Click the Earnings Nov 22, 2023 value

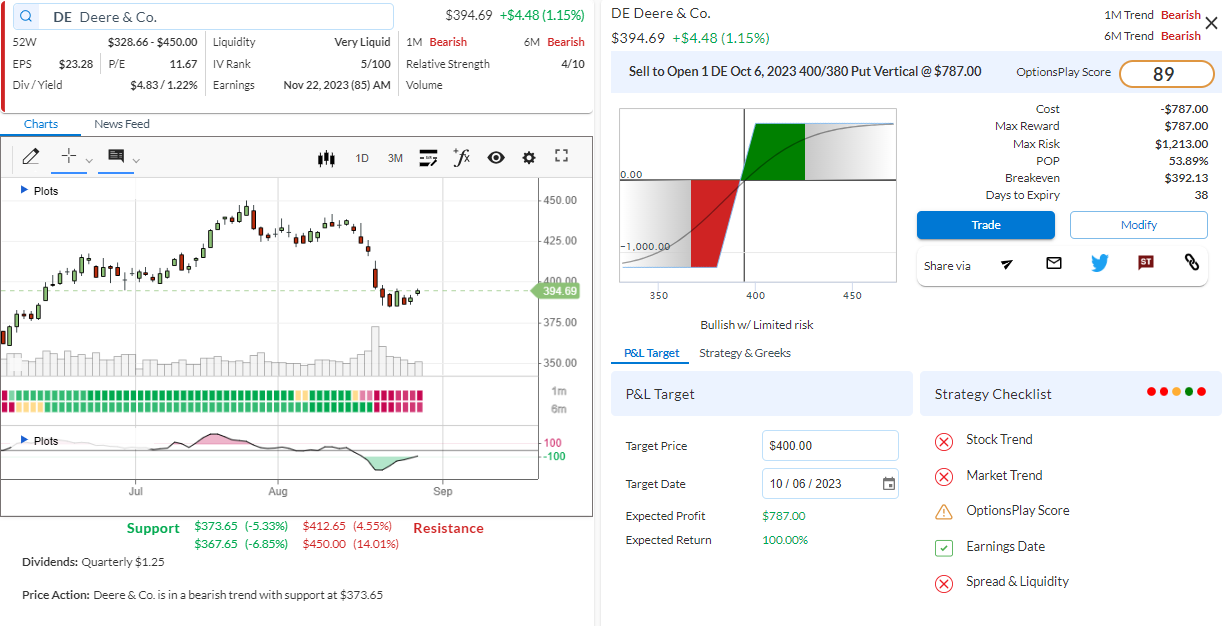point(337,85)
